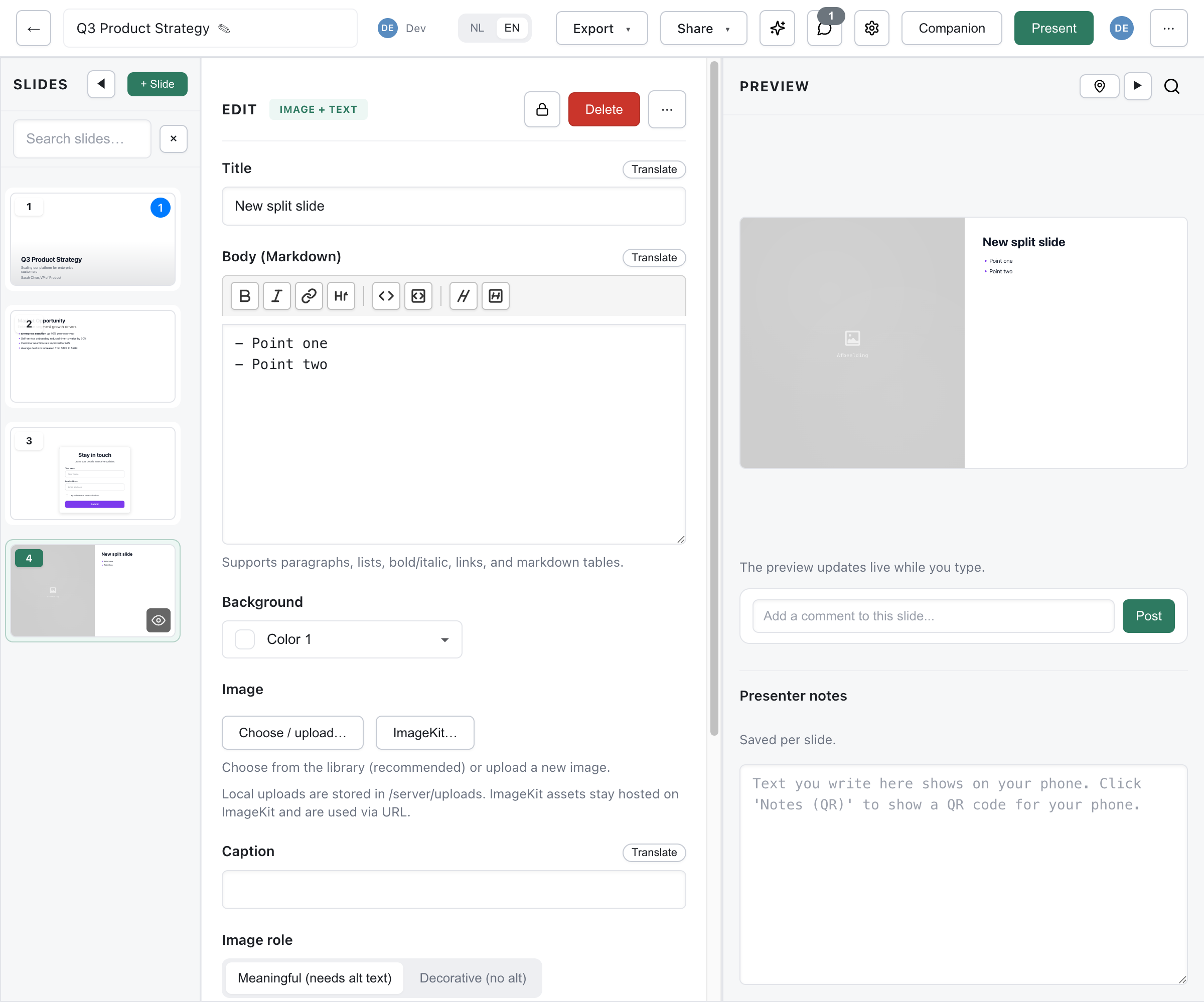1204x1002 pixels.
Task: Clear the slide search with X button
Action: tap(174, 139)
